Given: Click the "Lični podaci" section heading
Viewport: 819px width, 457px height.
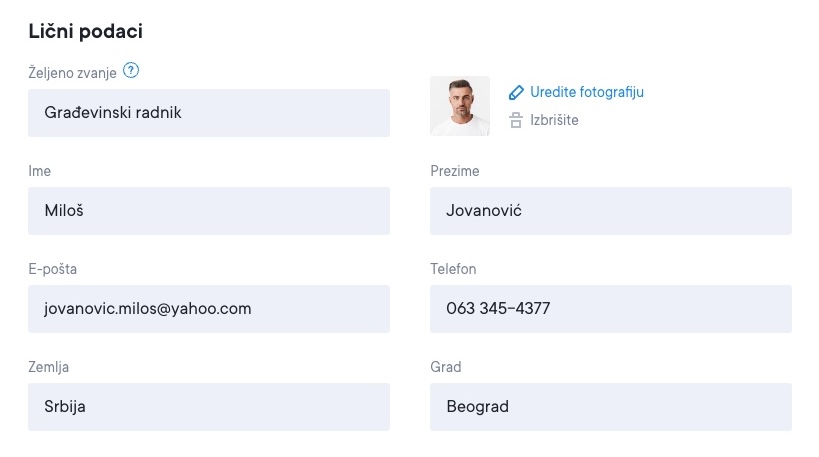Looking at the screenshot, I should [86, 32].
